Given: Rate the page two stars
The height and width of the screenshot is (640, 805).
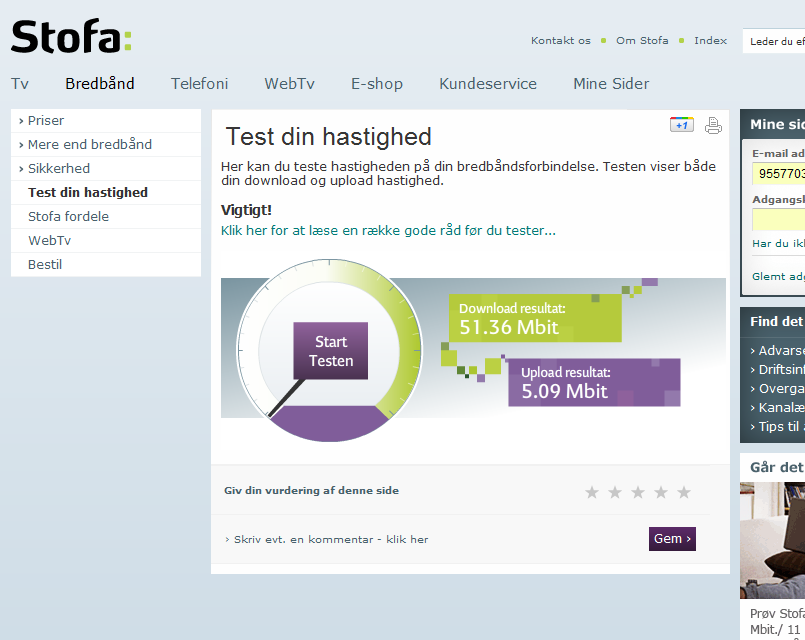Looking at the screenshot, I should pos(615,493).
